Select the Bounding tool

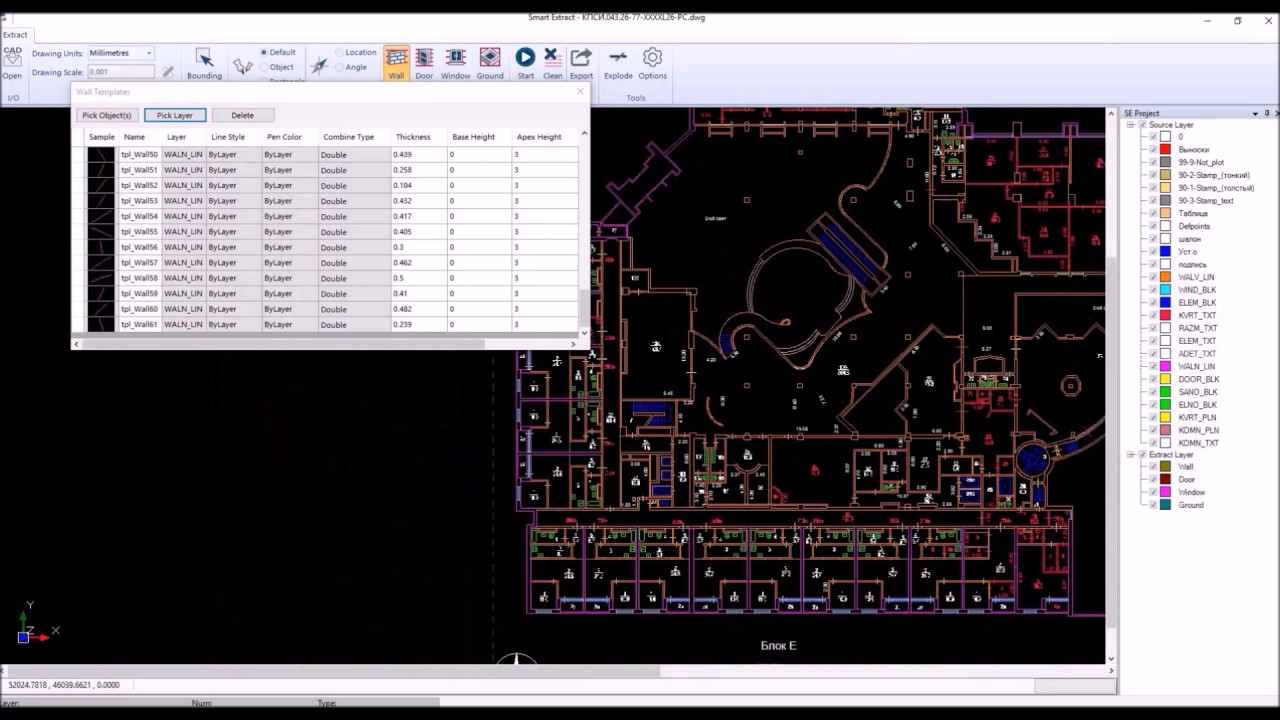coord(204,64)
